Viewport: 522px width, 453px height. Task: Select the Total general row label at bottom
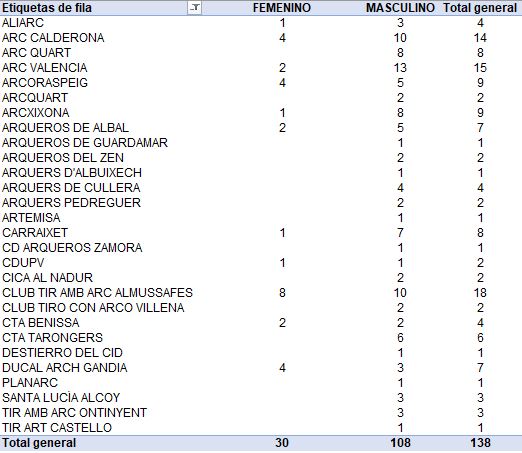point(39,443)
